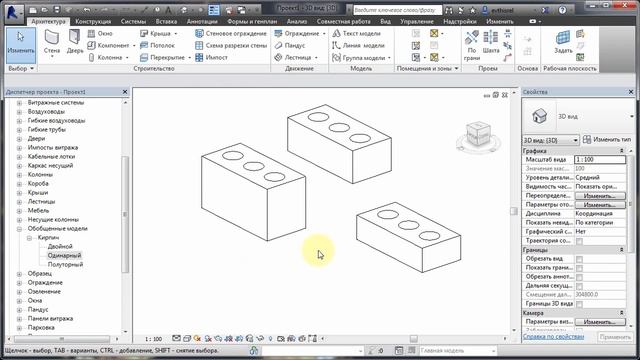Viewport: 640px width, 360px height.
Task: Select the Стена wall tool
Action: (x=52, y=43)
